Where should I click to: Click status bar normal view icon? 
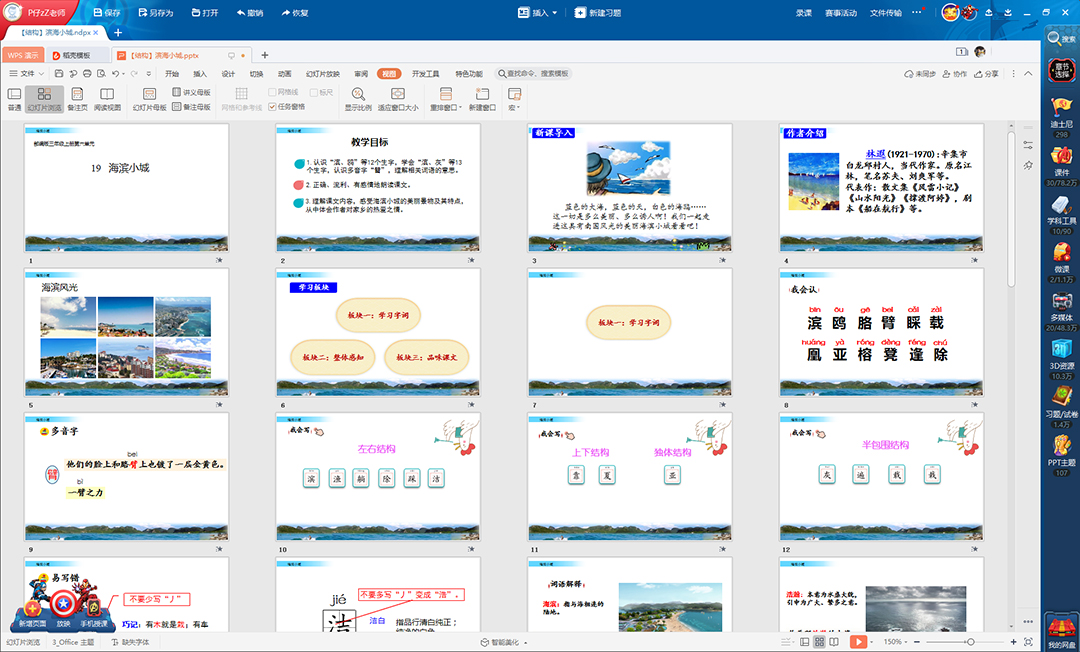click(804, 642)
